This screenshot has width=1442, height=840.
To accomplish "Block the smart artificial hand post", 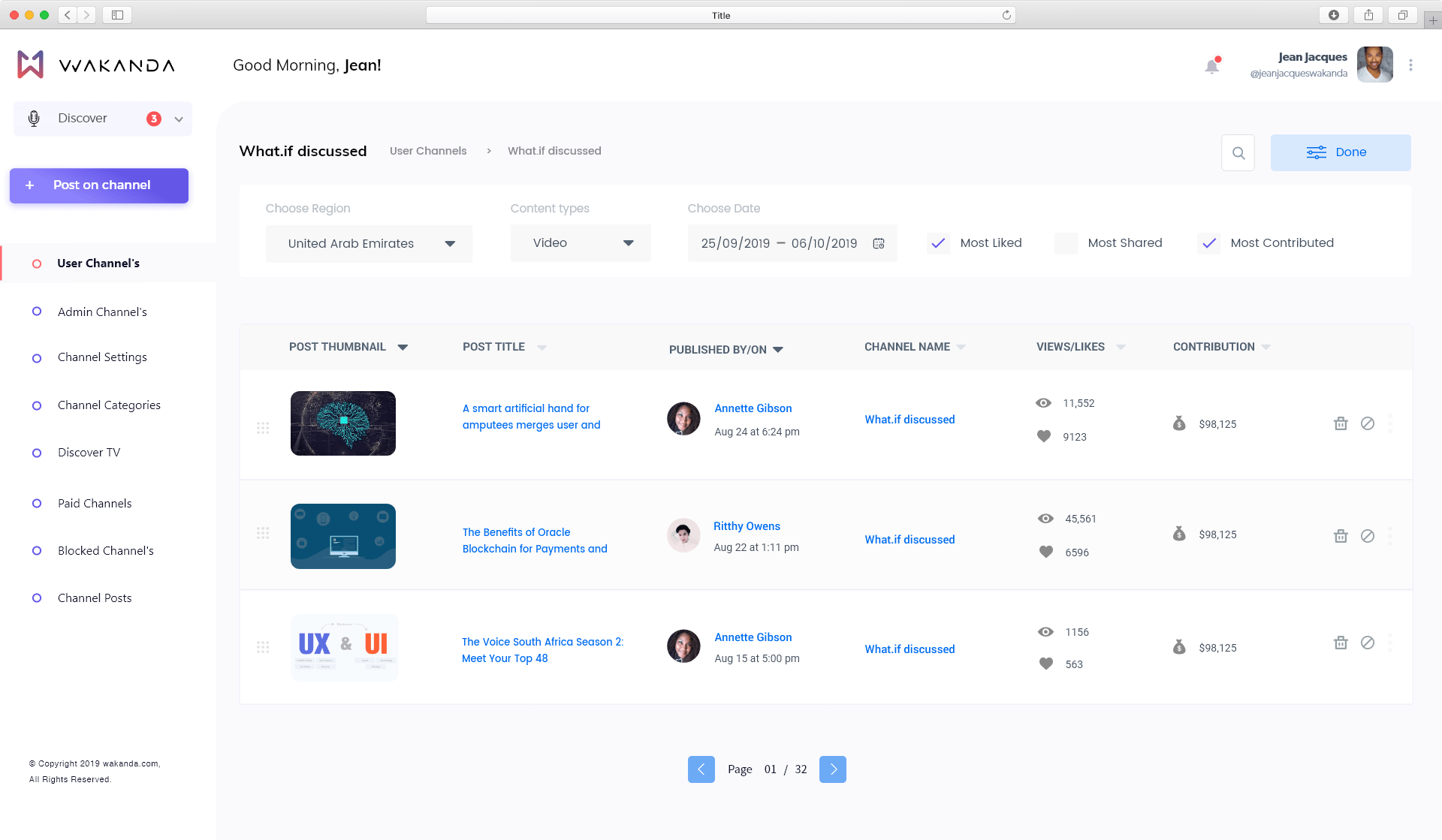I will pos(1368,423).
